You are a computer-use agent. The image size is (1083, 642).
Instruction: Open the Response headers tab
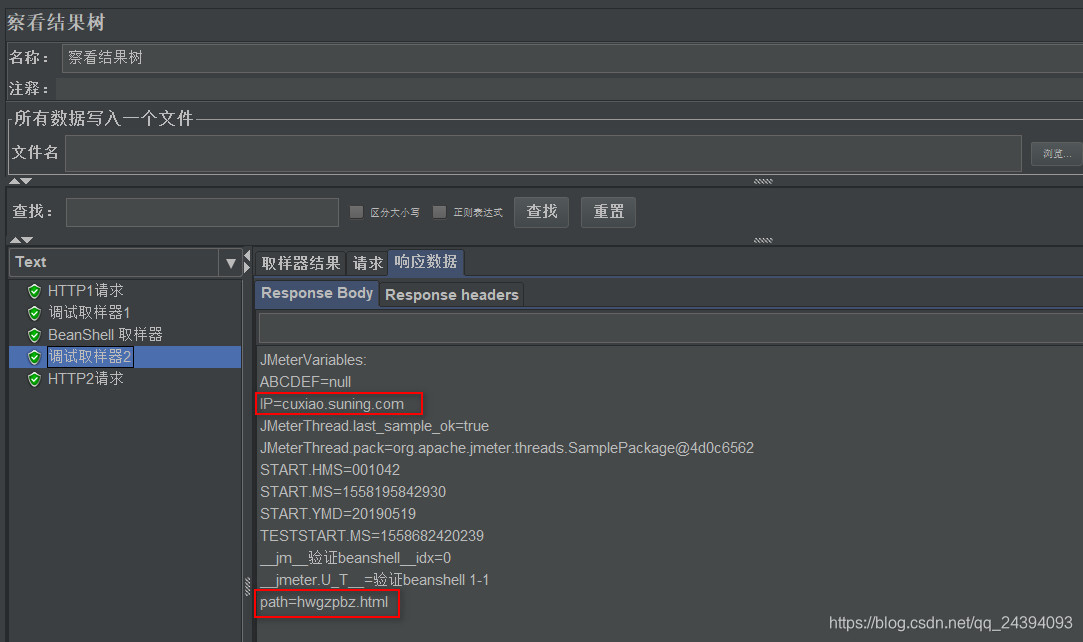coord(452,295)
